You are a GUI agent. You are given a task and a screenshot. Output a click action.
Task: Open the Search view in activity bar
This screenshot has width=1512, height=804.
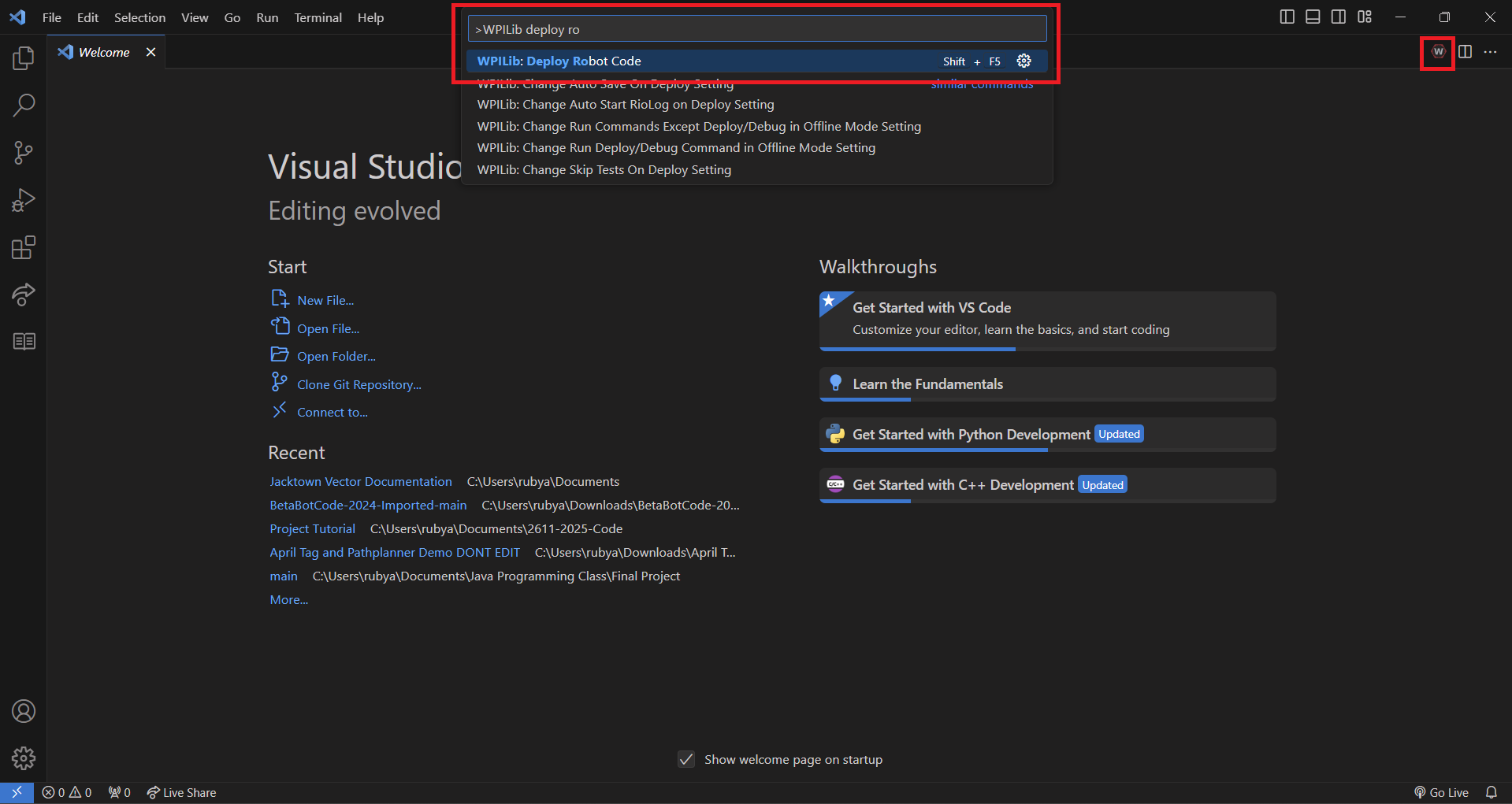(24, 105)
